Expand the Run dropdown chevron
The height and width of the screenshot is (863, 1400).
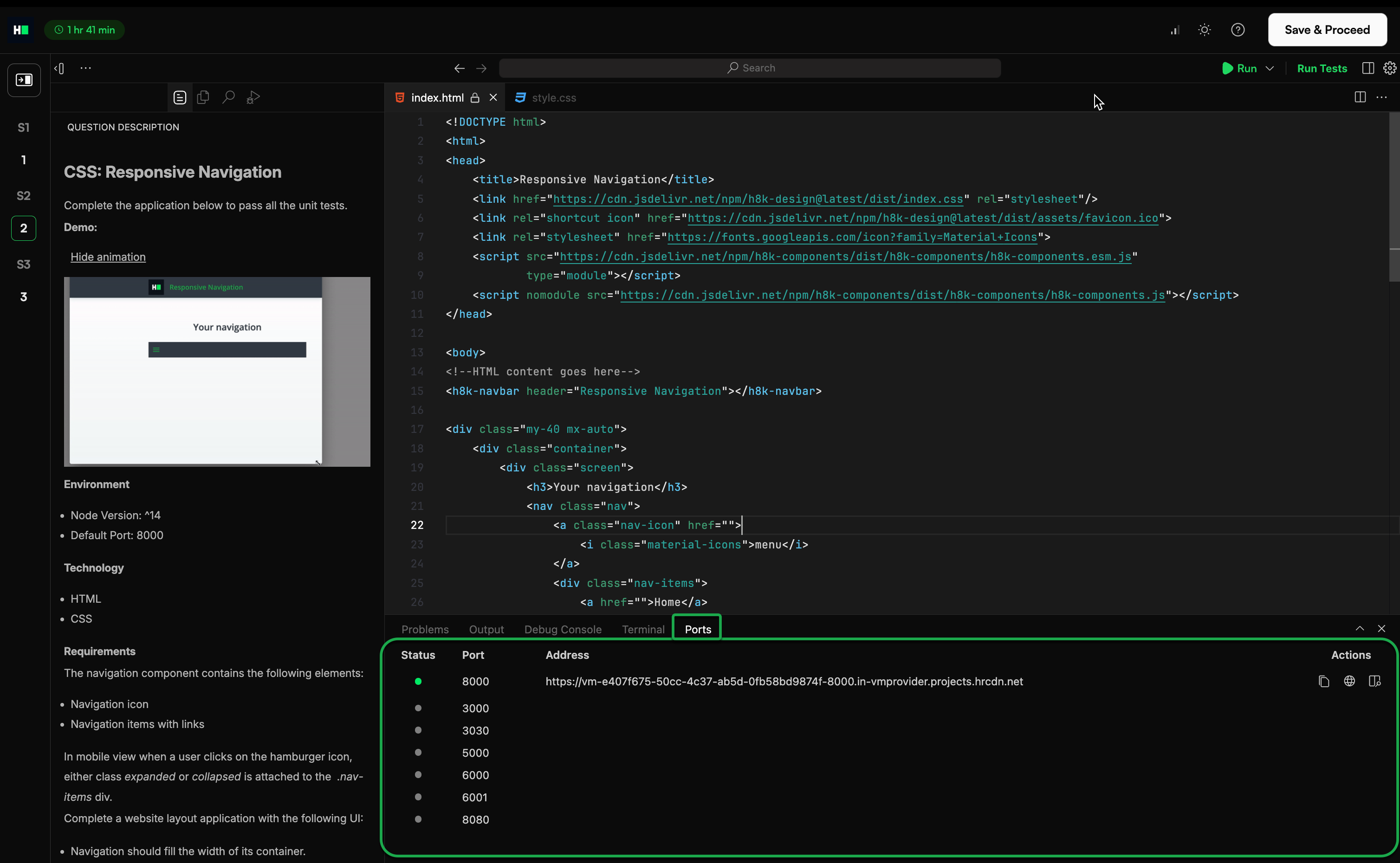[x=1269, y=69]
